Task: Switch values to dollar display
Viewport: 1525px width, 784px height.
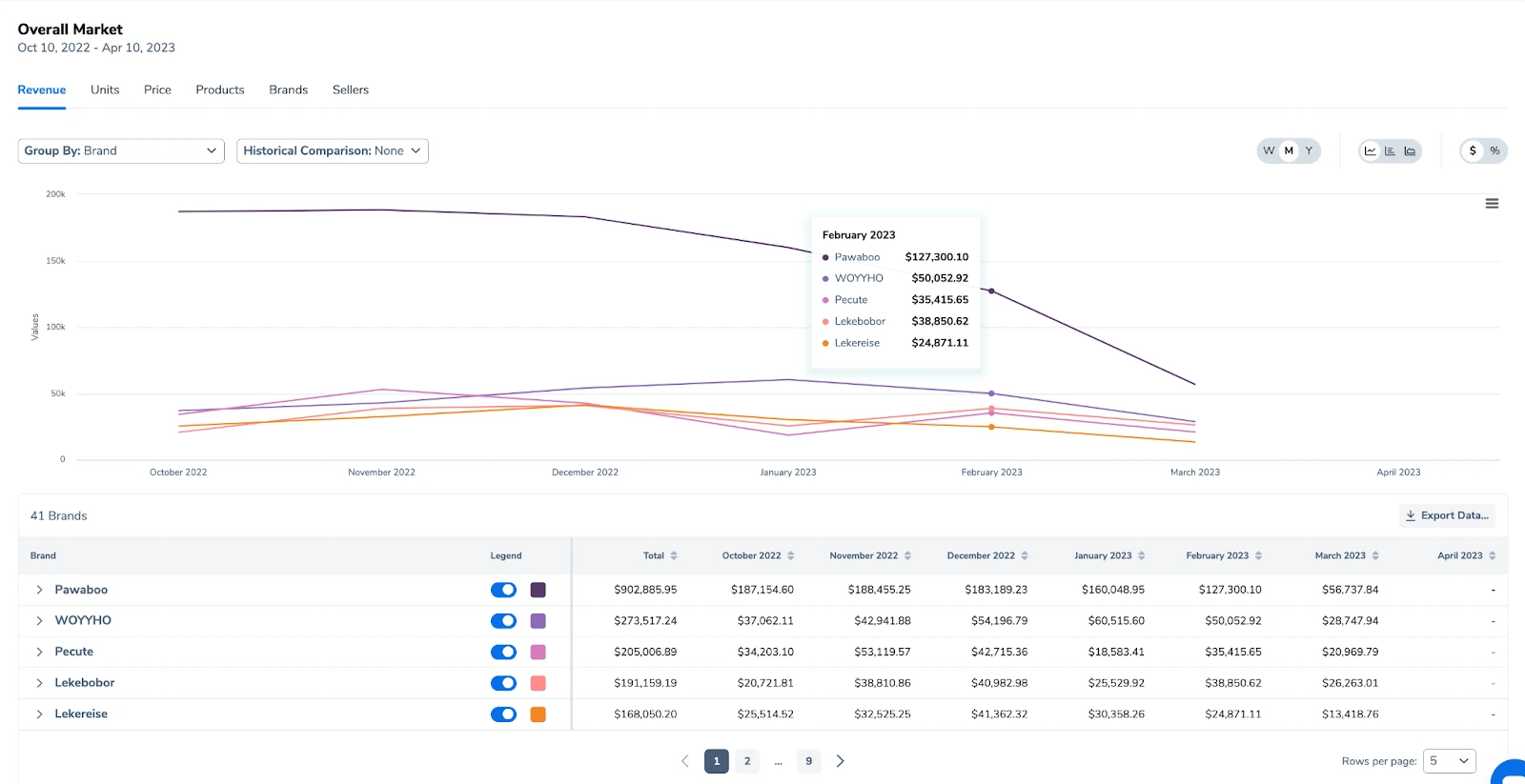Action: pos(1473,151)
